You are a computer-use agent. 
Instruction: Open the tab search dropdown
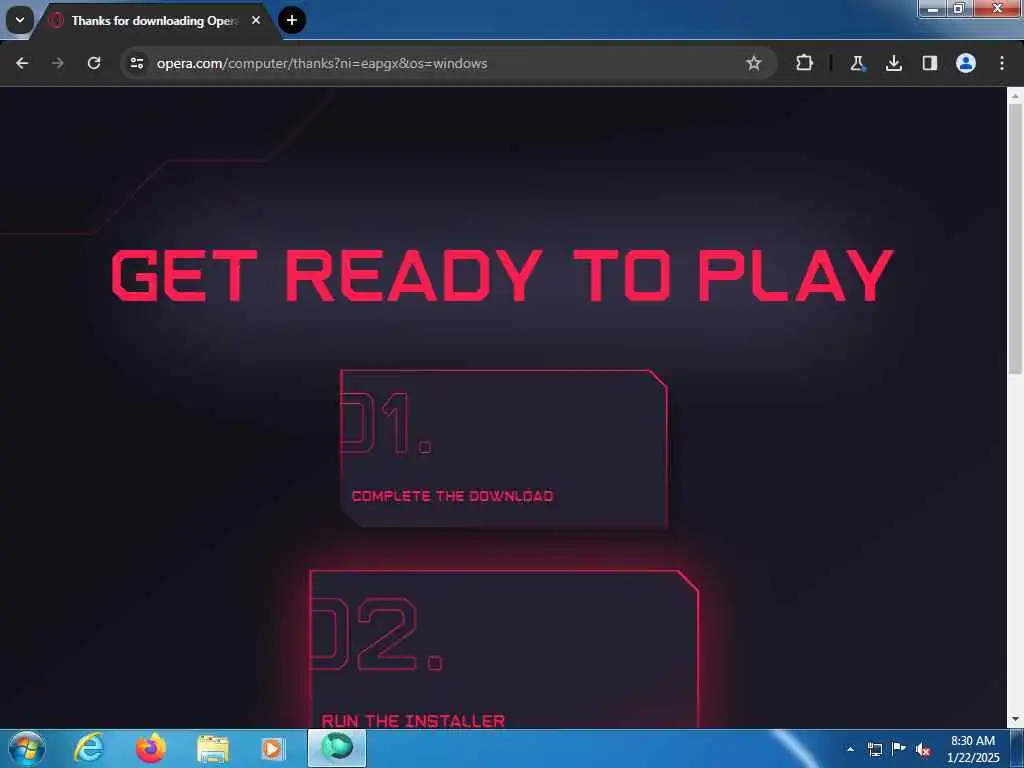coord(20,20)
